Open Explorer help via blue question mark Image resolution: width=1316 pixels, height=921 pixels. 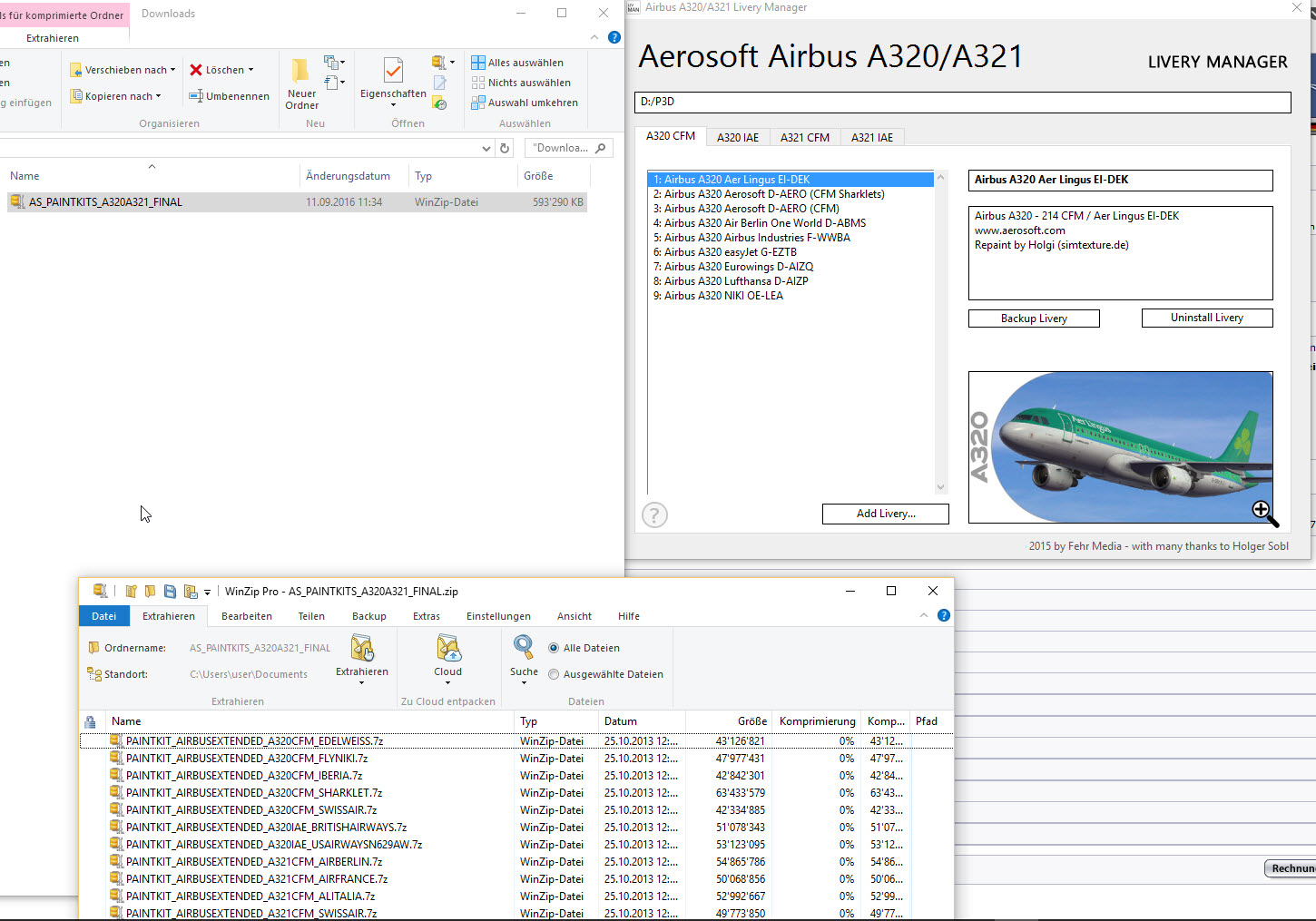[614, 37]
